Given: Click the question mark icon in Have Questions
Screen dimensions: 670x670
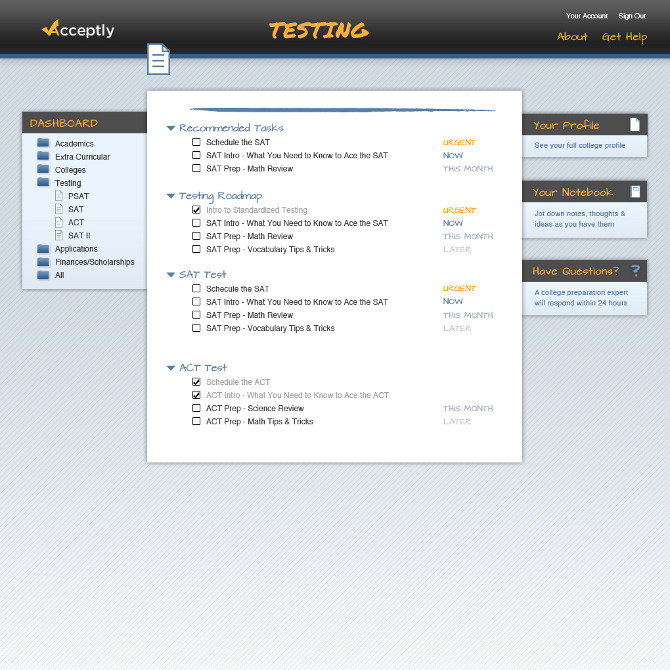Looking at the screenshot, I should pos(634,271).
